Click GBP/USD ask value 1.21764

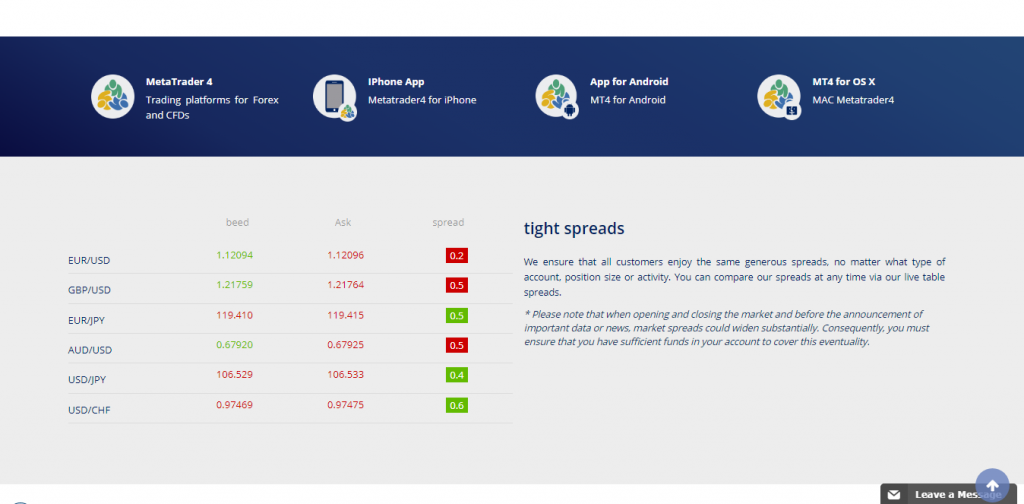point(345,285)
